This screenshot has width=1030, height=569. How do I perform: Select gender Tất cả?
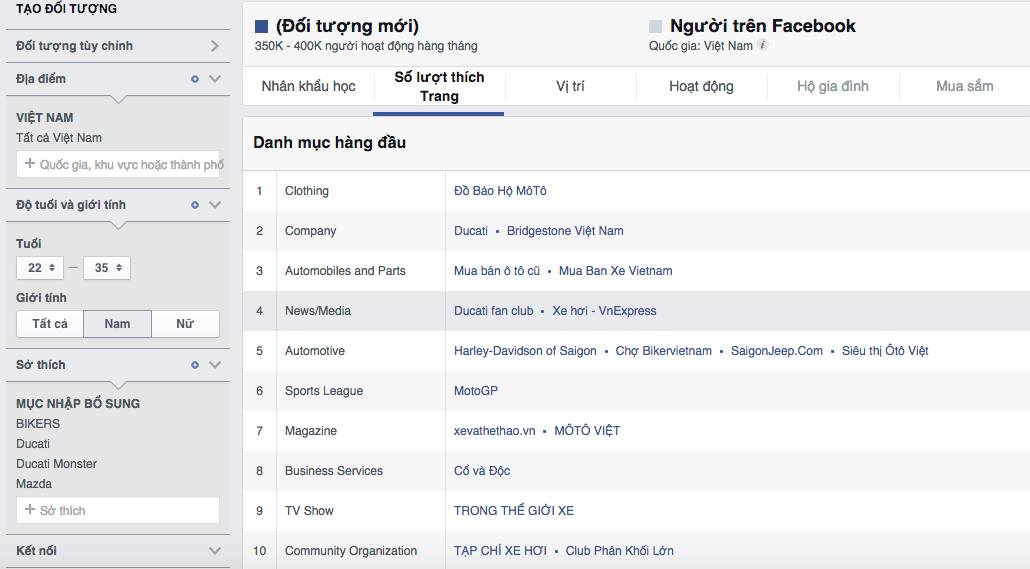50,324
